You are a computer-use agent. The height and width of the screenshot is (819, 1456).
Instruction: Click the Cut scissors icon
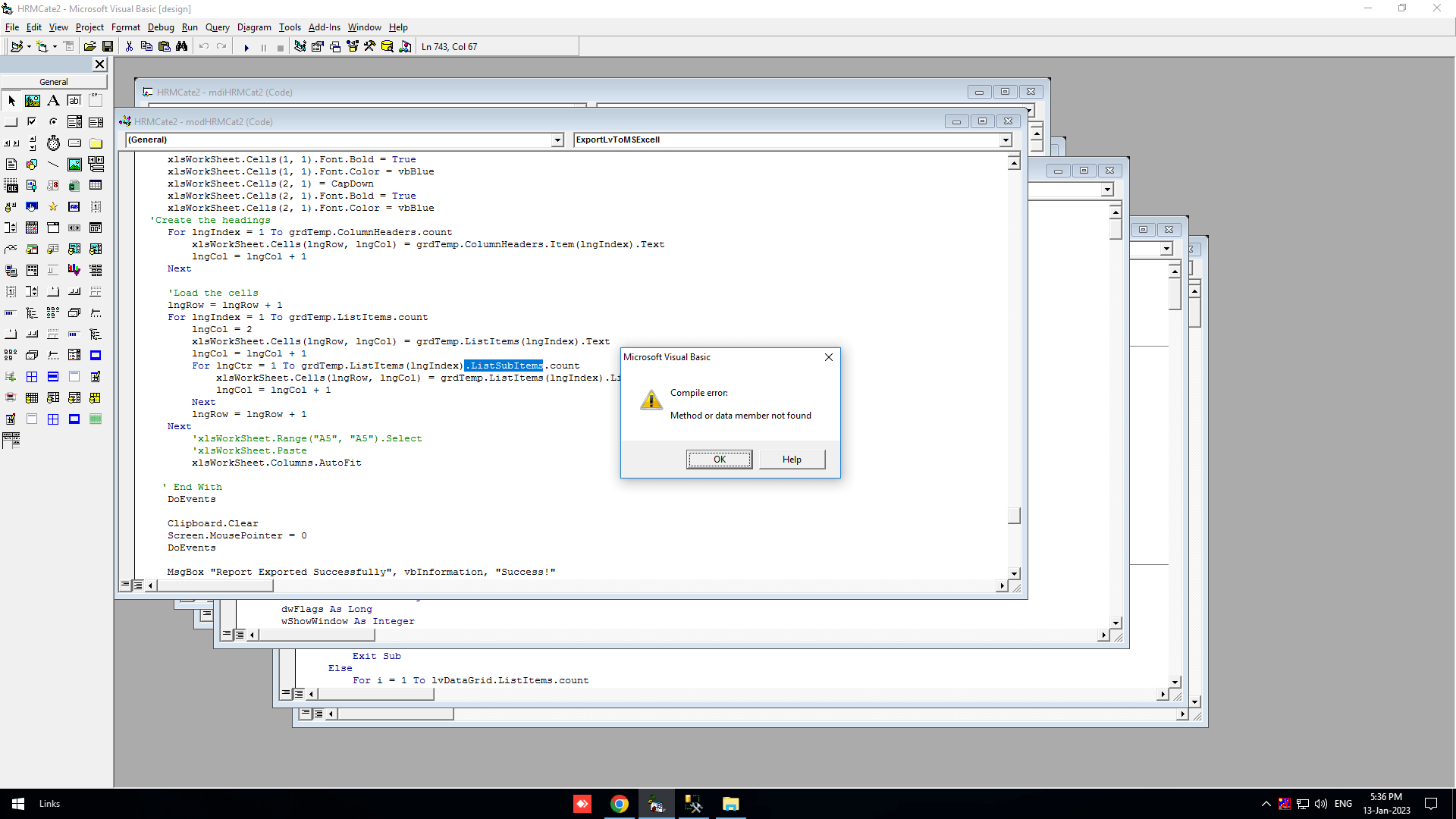tap(129, 47)
